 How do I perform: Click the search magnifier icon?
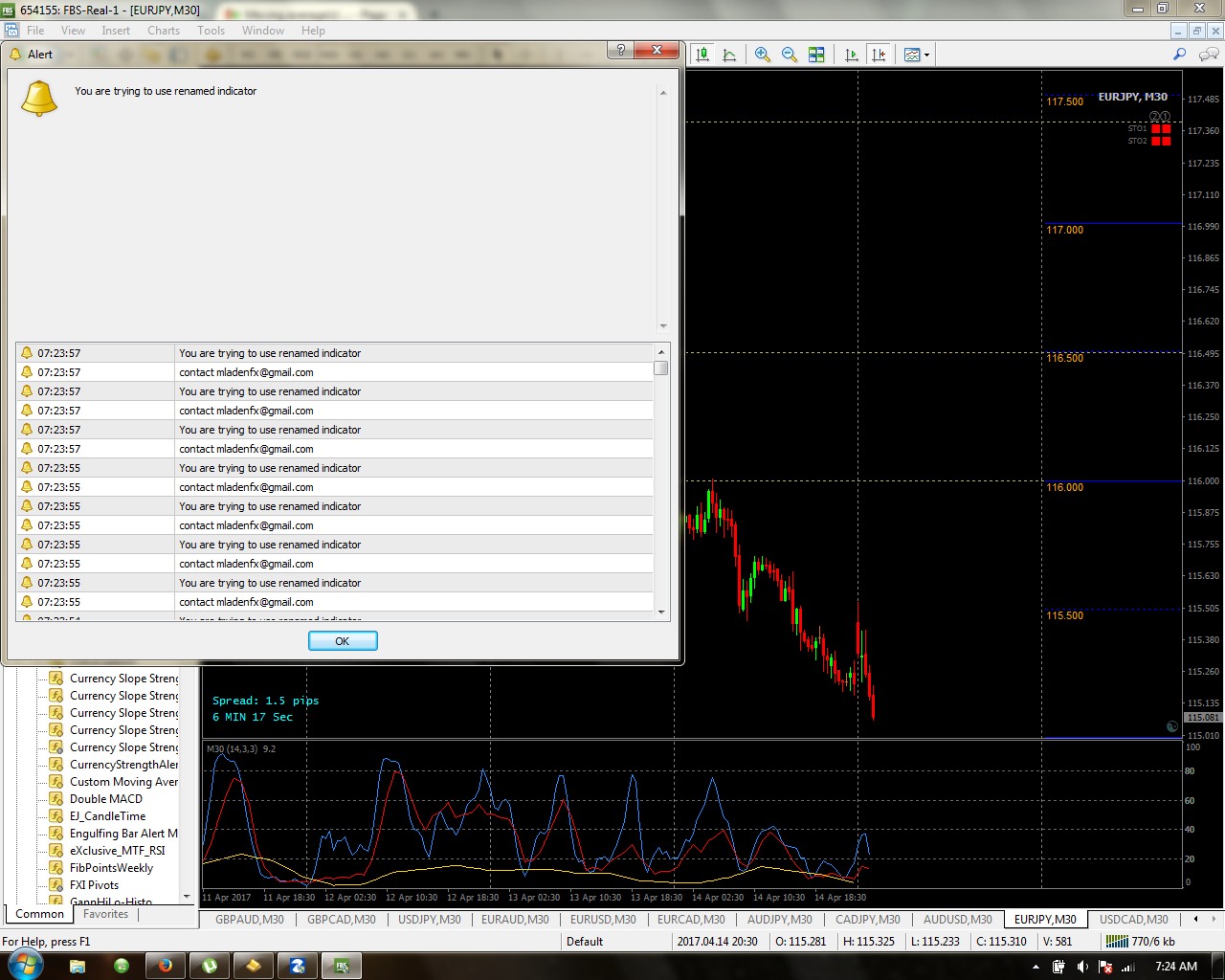point(1179,55)
